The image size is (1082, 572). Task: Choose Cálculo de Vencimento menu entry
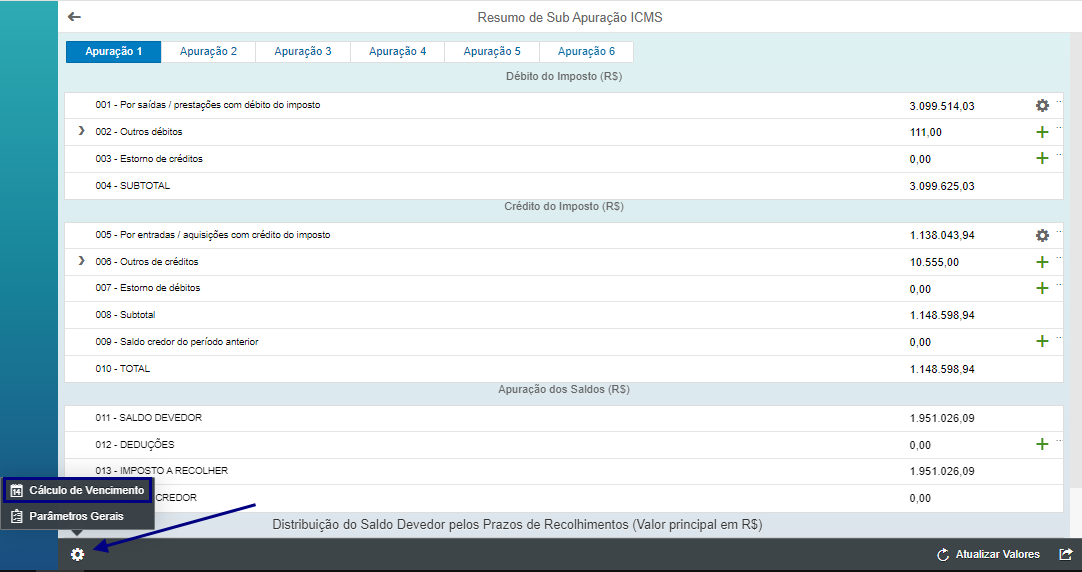pyautogui.click(x=78, y=491)
